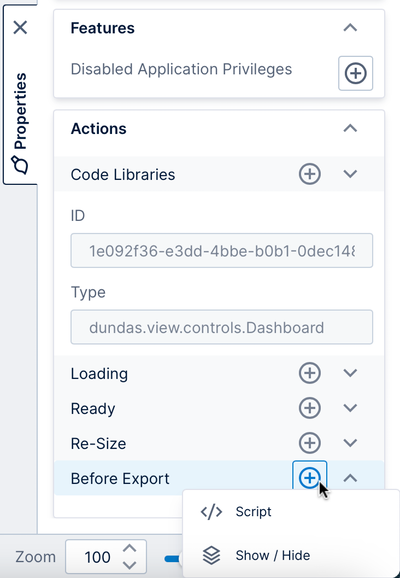Click the ID text field
Screen dimensions: 400x578
coord(222,251)
